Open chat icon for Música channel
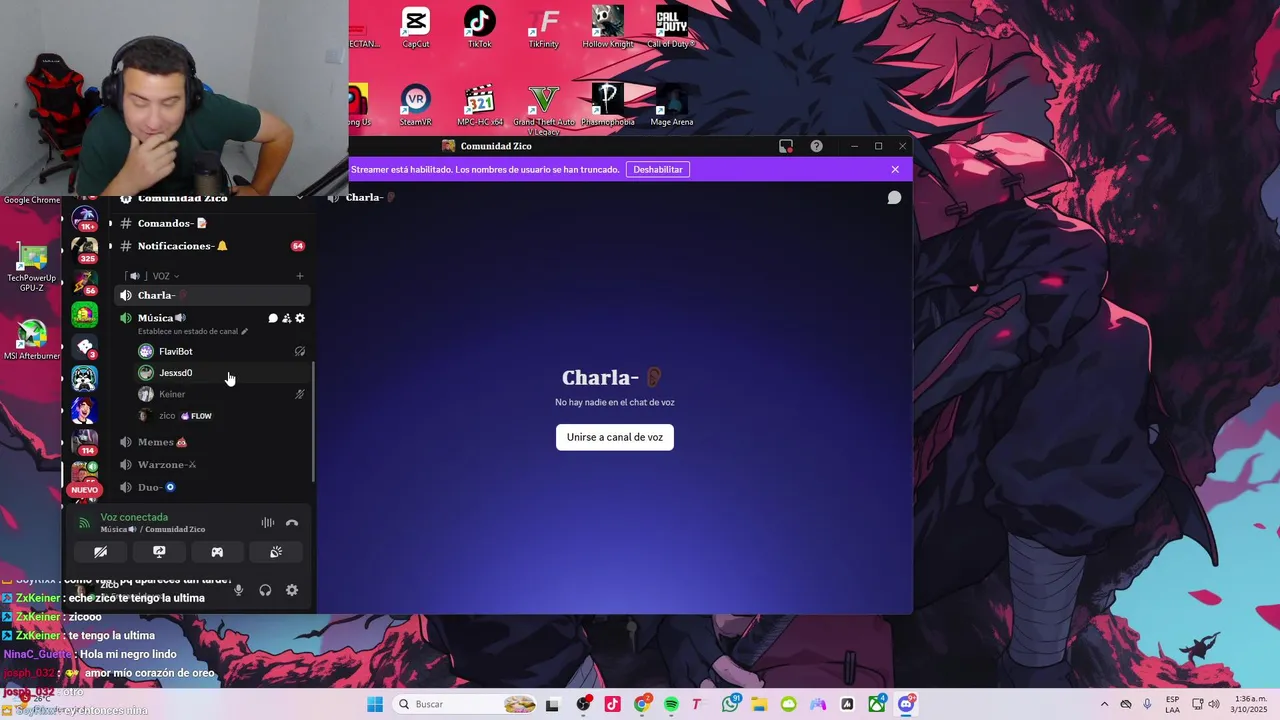Image resolution: width=1280 pixels, height=720 pixels. tap(273, 318)
